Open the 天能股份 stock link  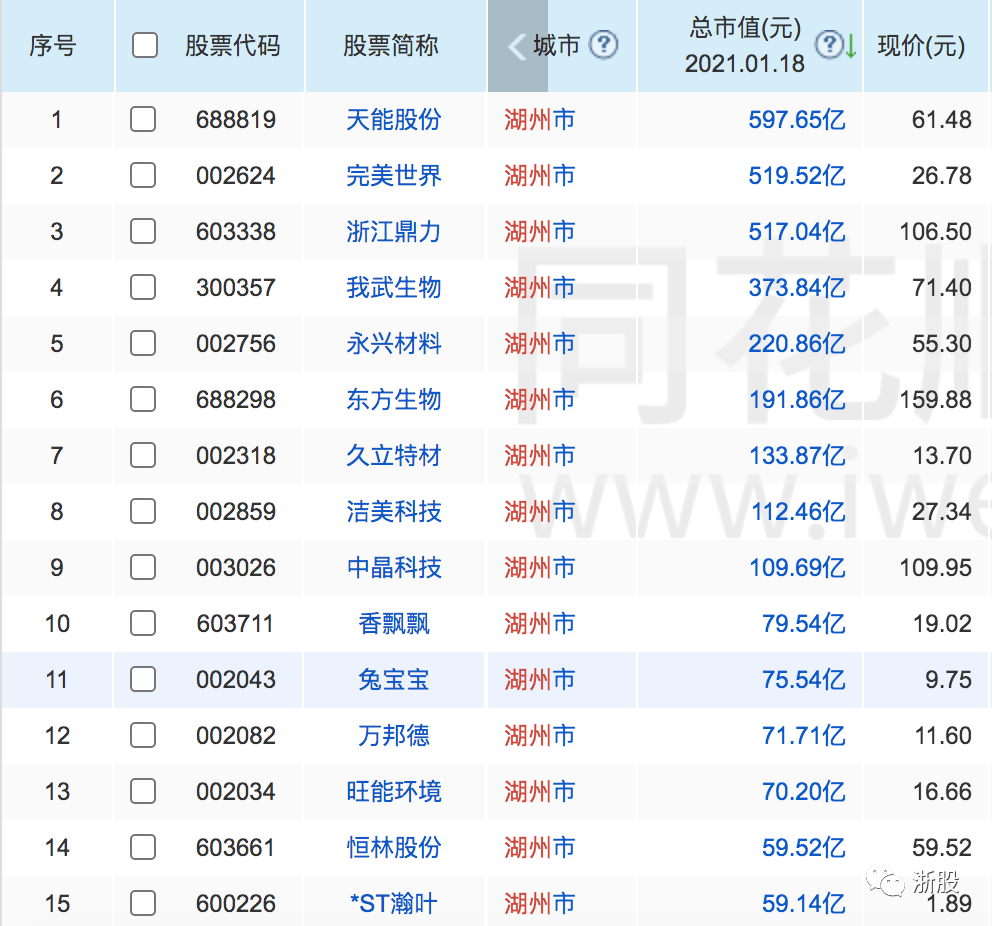click(394, 120)
